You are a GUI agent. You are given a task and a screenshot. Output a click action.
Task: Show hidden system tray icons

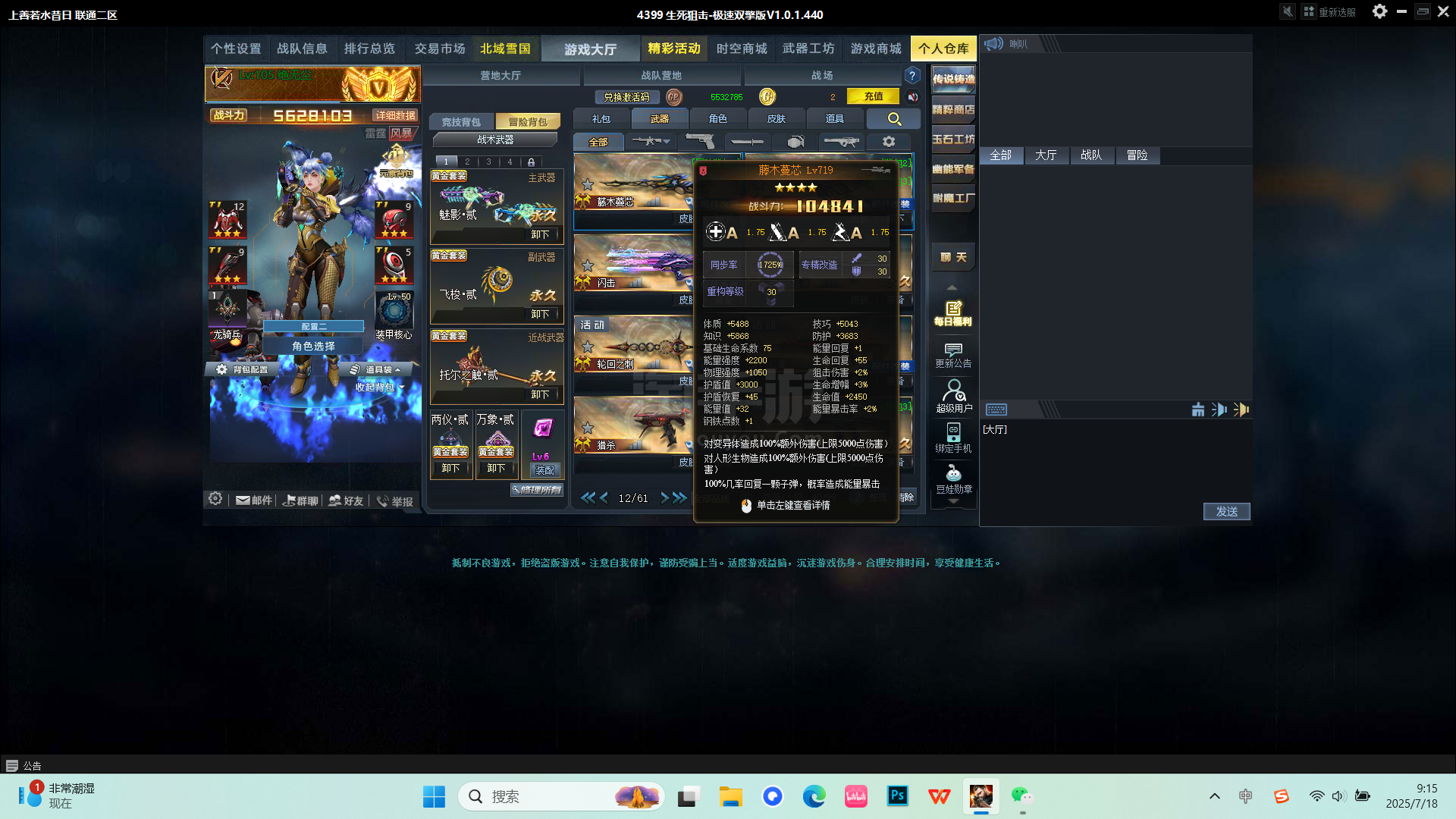(1215, 796)
